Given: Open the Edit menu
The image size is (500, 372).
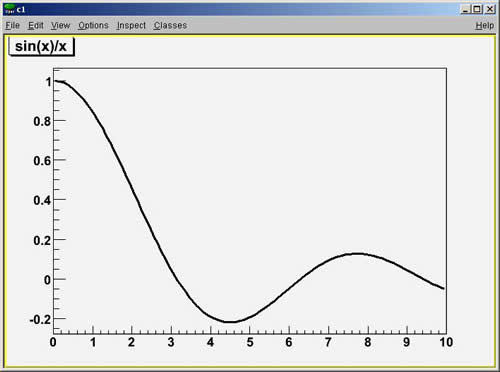Looking at the screenshot, I should (36, 25).
